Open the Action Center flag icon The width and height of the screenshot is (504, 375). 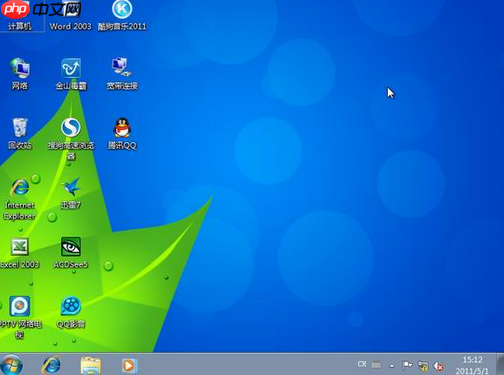(407, 366)
